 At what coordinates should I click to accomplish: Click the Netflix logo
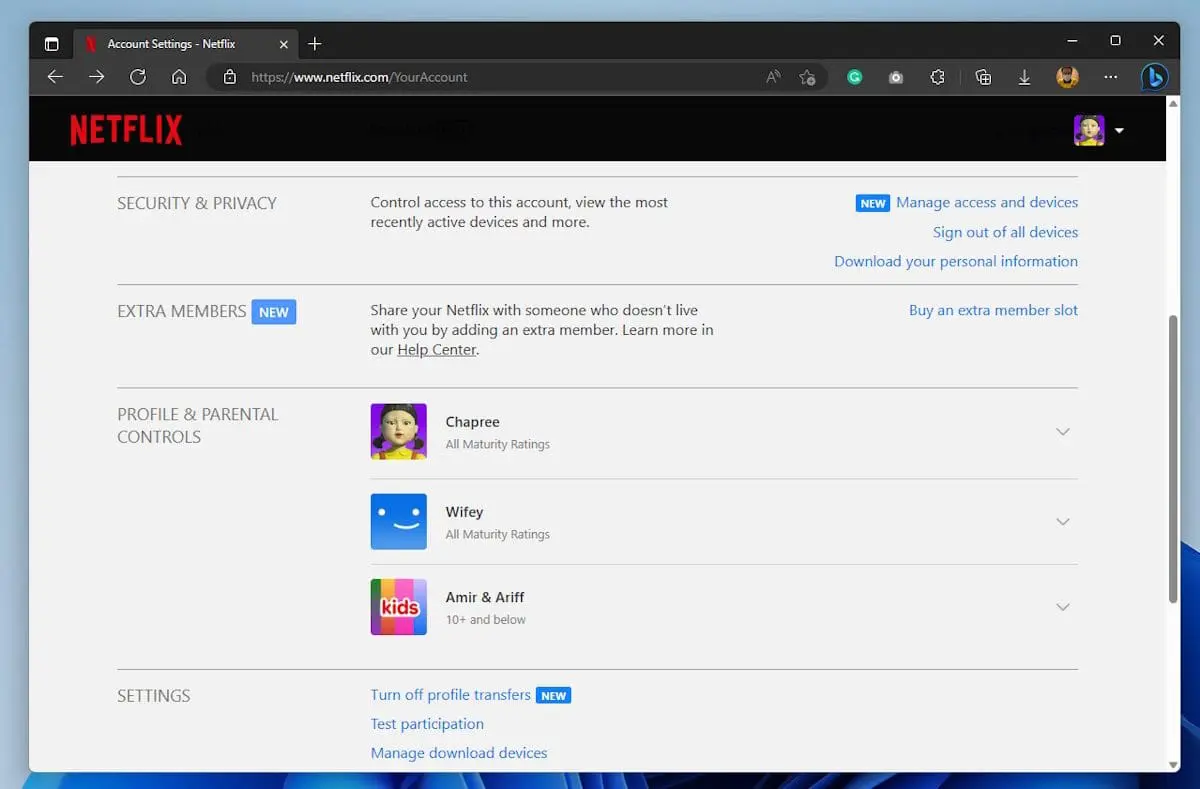click(x=126, y=130)
